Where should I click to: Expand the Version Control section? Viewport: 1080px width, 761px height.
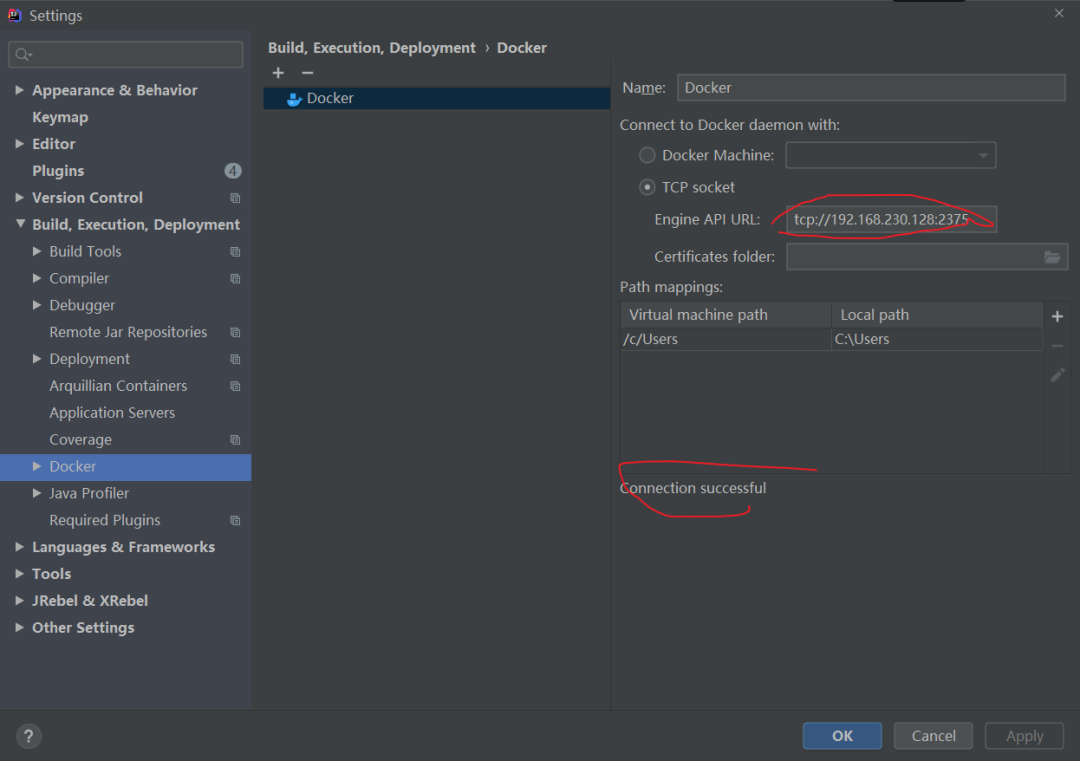(x=19, y=198)
